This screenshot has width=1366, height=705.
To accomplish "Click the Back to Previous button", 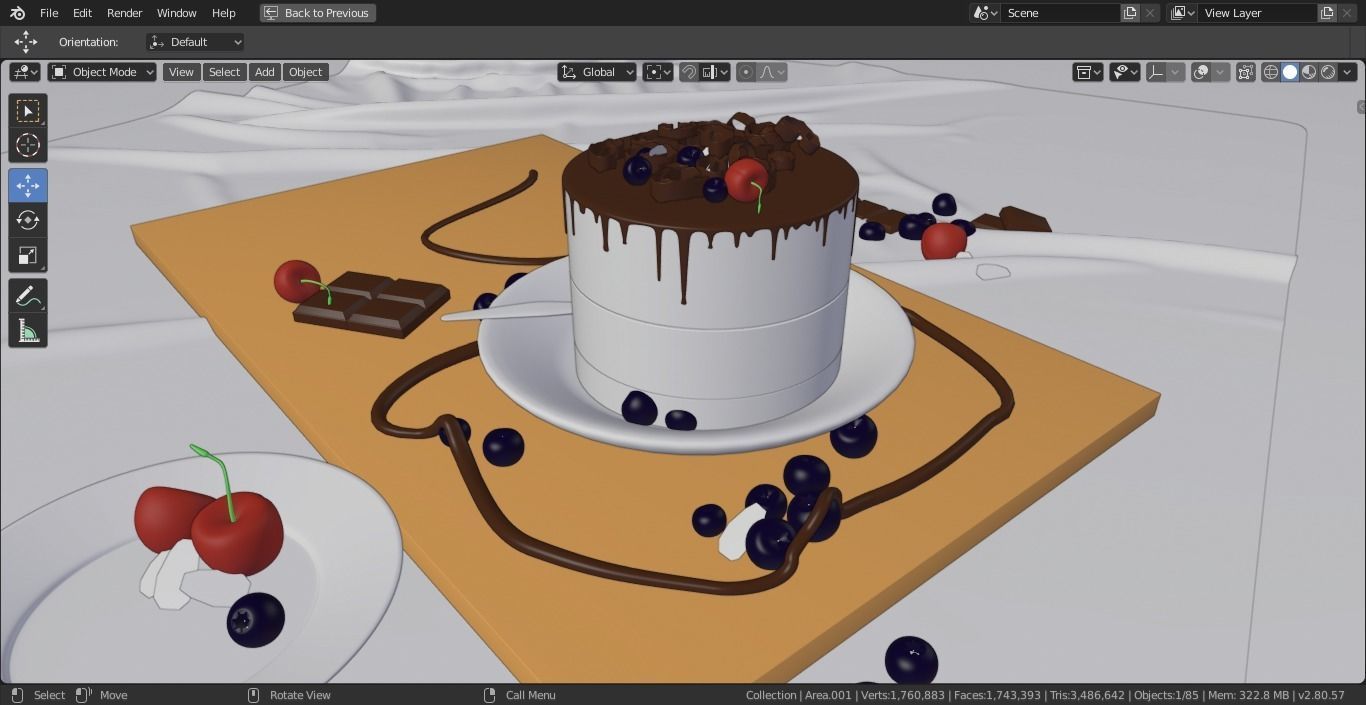I will tap(318, 13).
